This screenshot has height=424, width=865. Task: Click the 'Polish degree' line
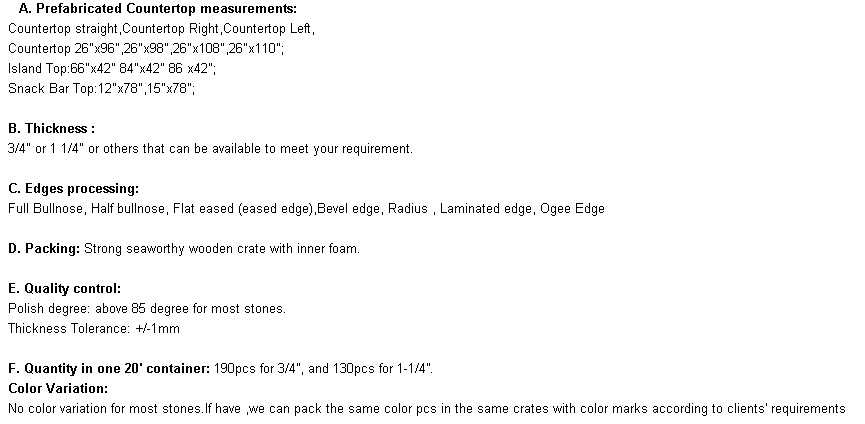pos(147,308)
